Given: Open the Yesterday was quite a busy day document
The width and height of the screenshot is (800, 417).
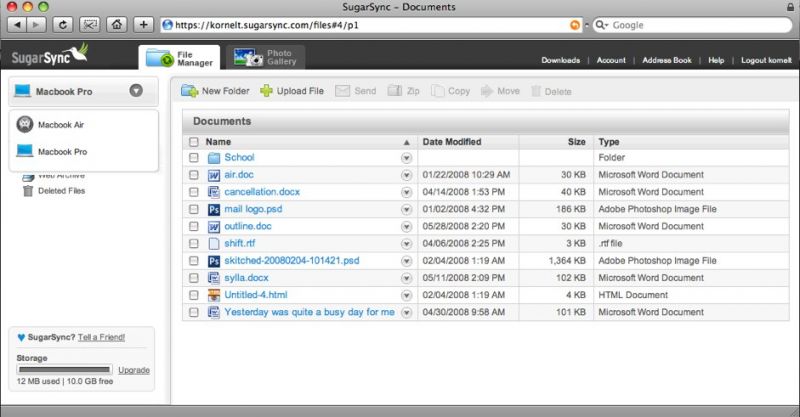Looking at the screenshot, I should point(309,312).
